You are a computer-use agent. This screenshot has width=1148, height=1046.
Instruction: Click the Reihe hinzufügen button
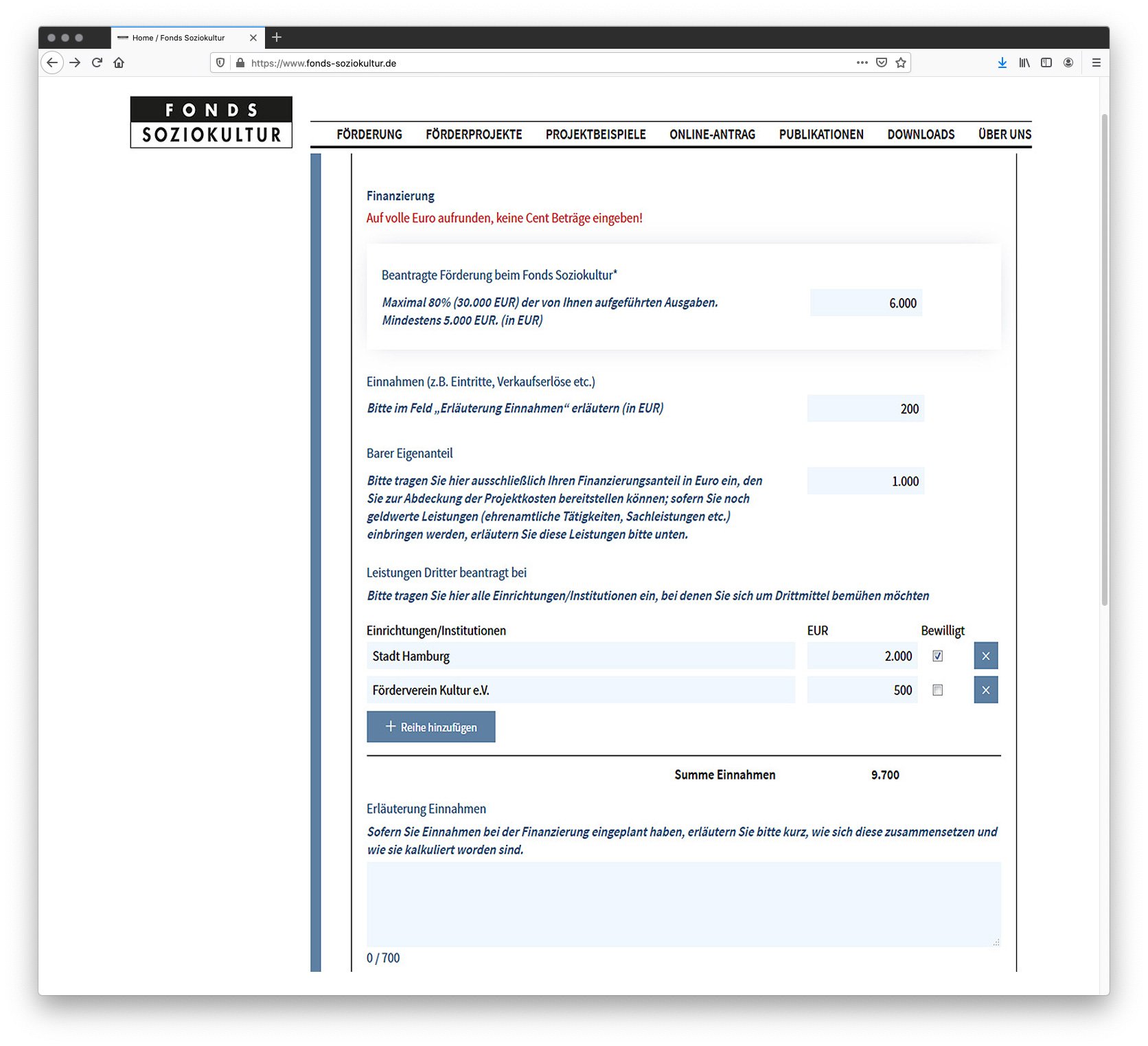point(430,727)
